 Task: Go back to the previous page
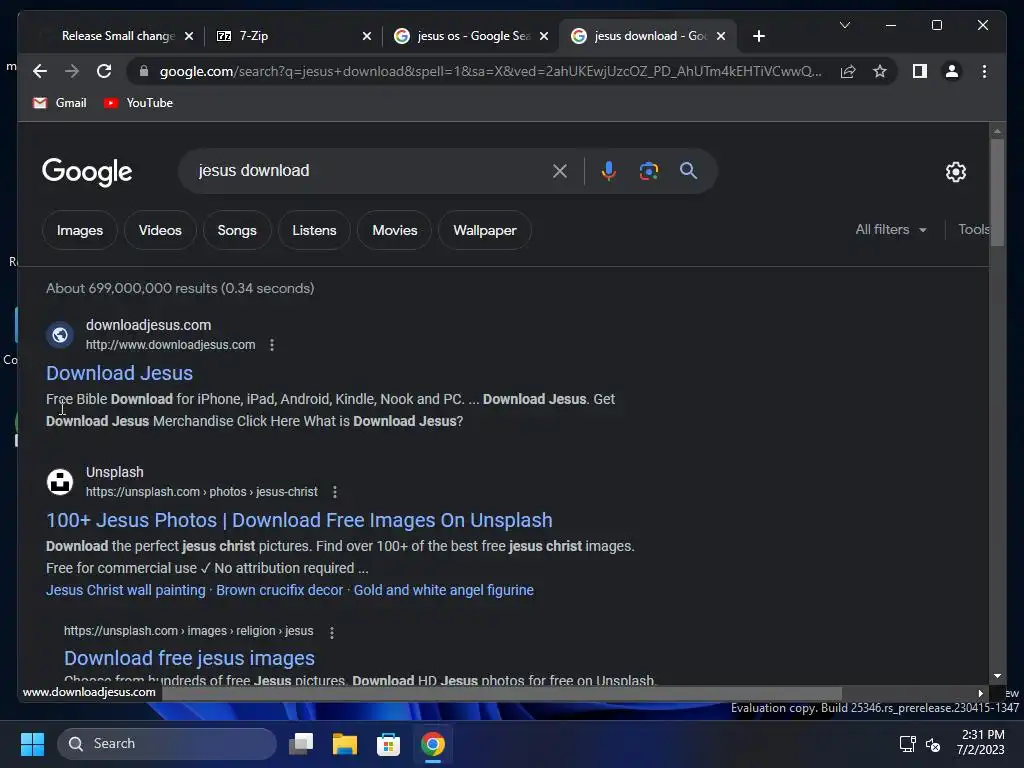pyautogui.click(x=40, y=71)
